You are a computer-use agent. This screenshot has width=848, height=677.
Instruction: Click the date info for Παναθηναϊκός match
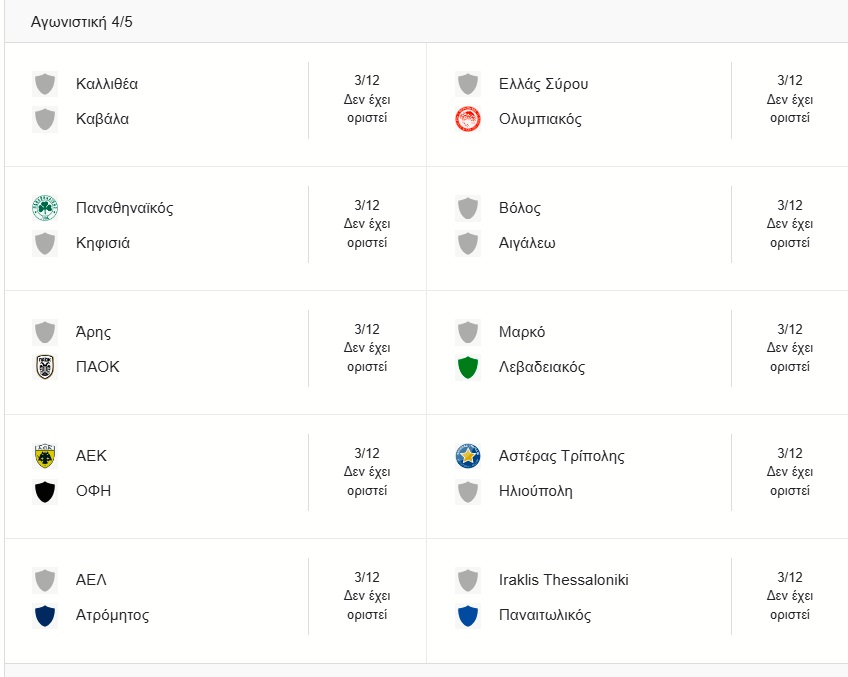367,224
